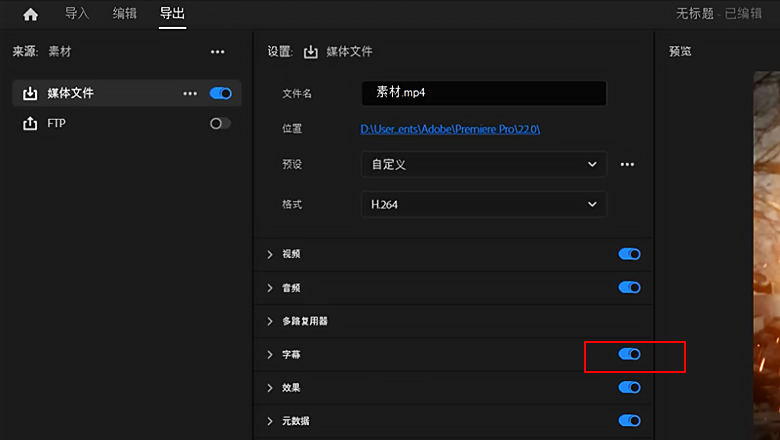Click the FTP upload icon
The width and height of the screenshot is (780, 440).
pos(30,123)
